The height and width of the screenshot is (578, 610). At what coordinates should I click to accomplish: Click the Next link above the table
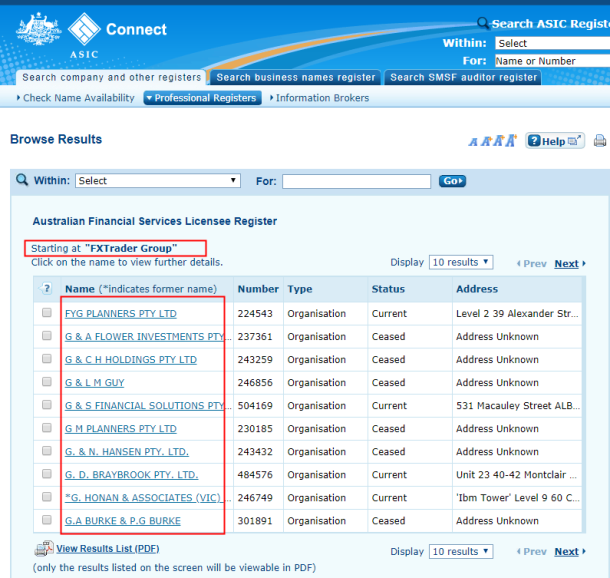point(567,264)
